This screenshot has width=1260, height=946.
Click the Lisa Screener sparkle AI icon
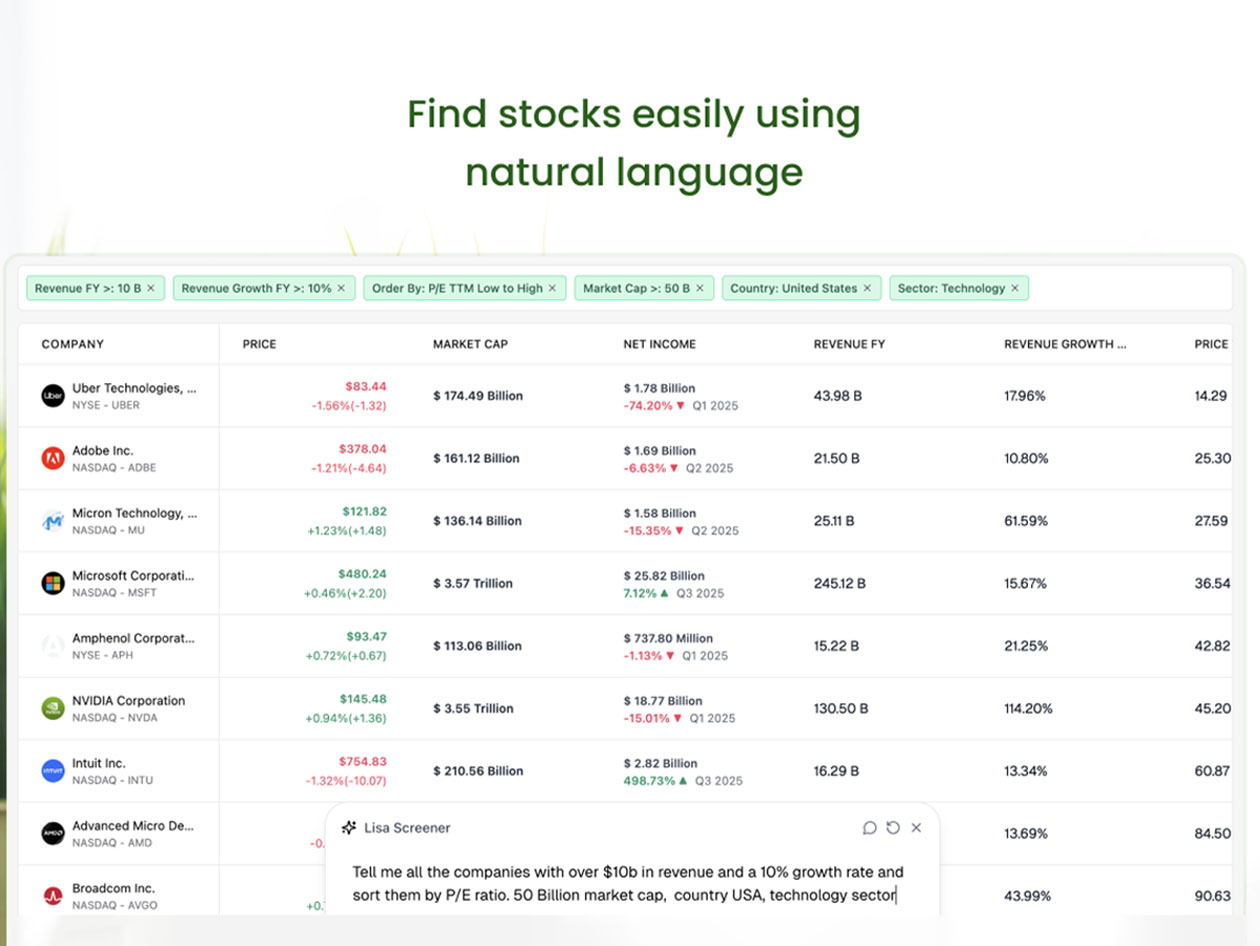point(349,828)
